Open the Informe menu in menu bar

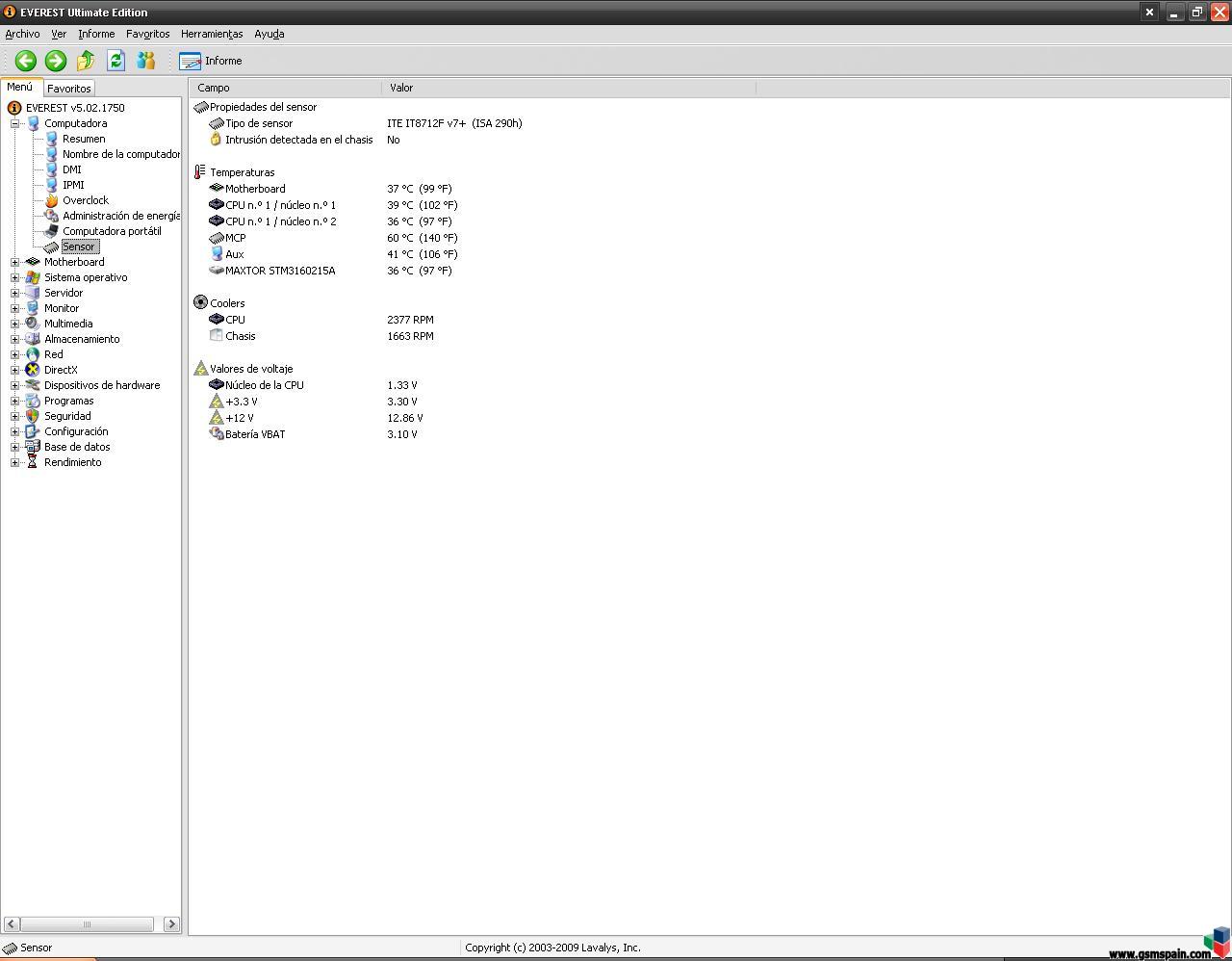[96, 34]
